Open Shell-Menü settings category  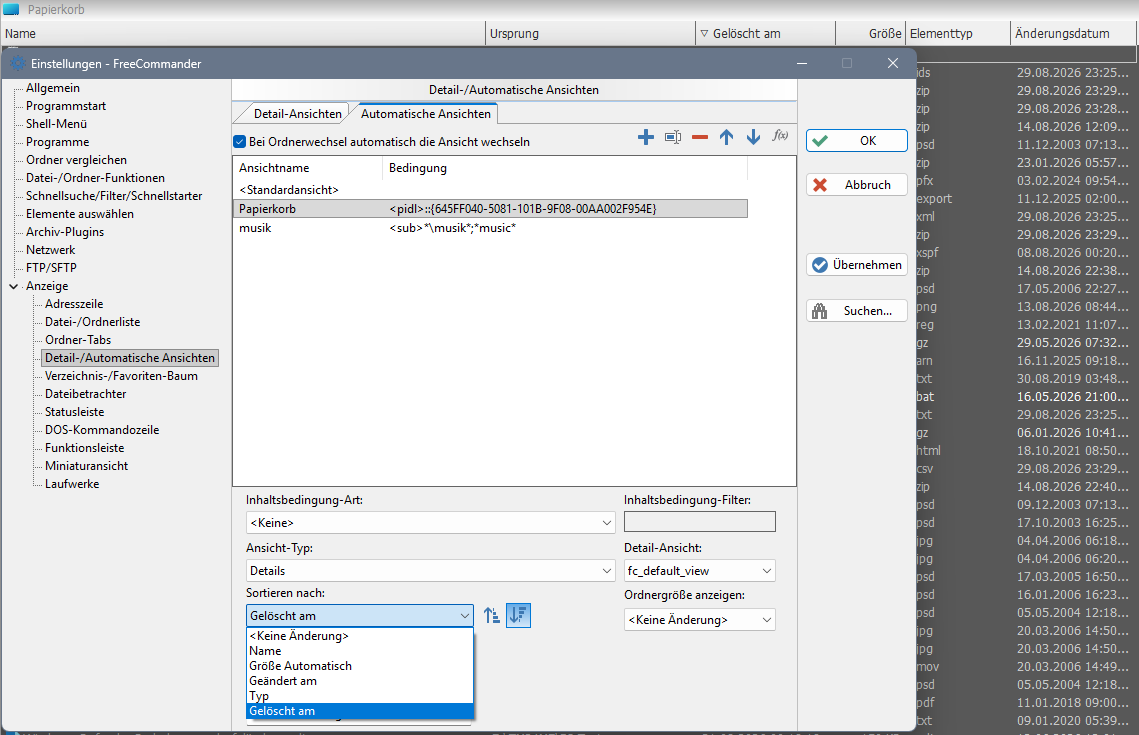[x=57, y=124]
